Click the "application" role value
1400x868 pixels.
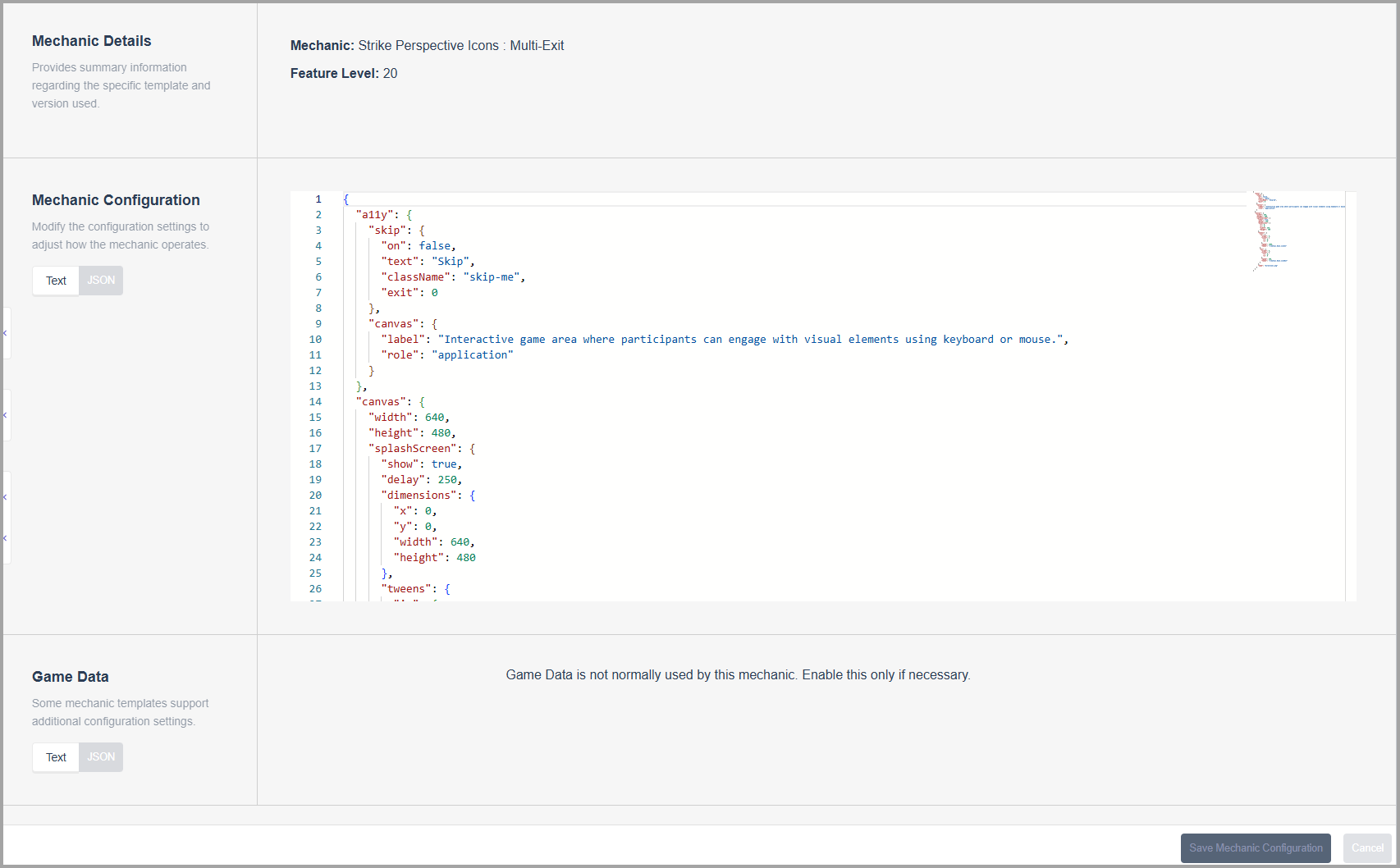pyautogui.click(x=473, y=355)
